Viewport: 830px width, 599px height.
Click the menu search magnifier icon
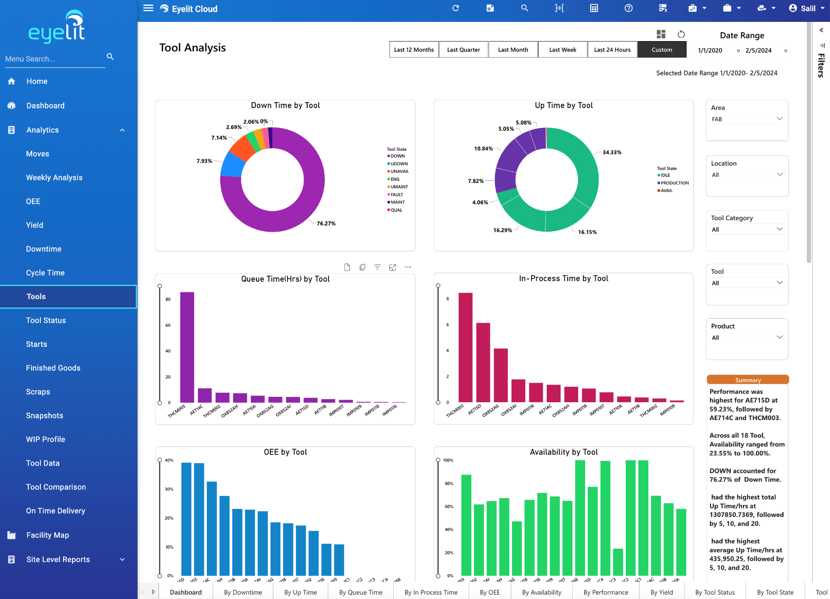click(x=110, y=57)
